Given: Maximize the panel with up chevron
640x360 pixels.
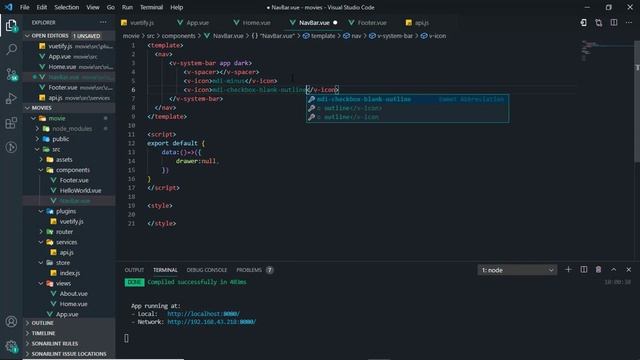Looking at the screenshot, I should (x=613, y=269).
